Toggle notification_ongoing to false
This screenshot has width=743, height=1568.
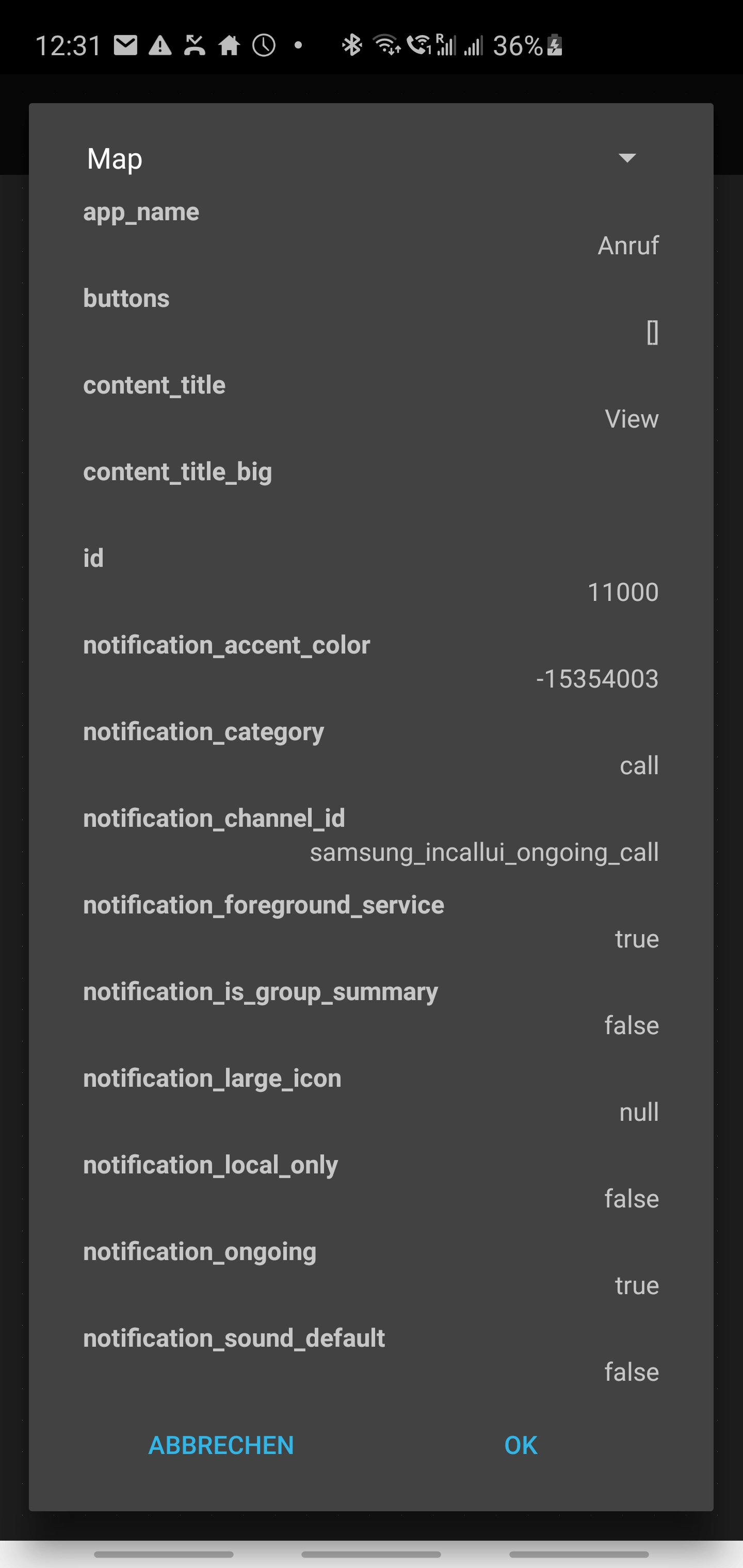pos(372,1269)
